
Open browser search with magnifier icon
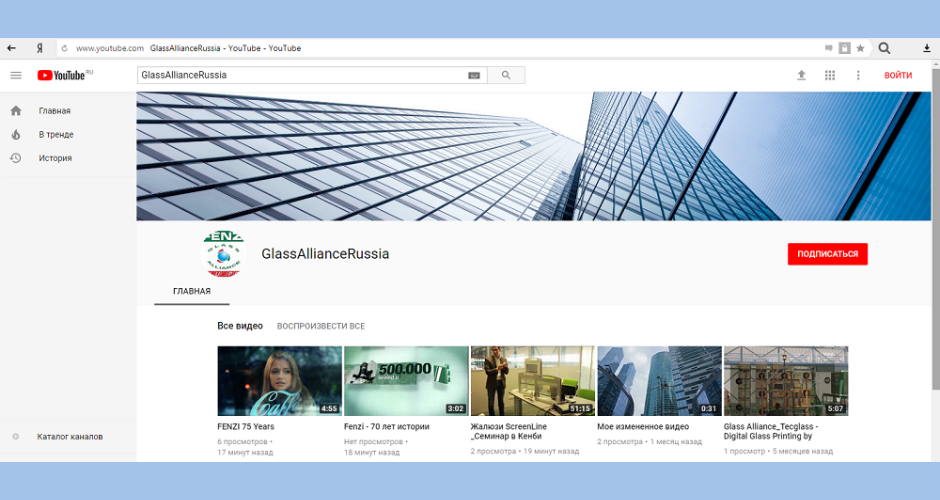click(884, 48)
